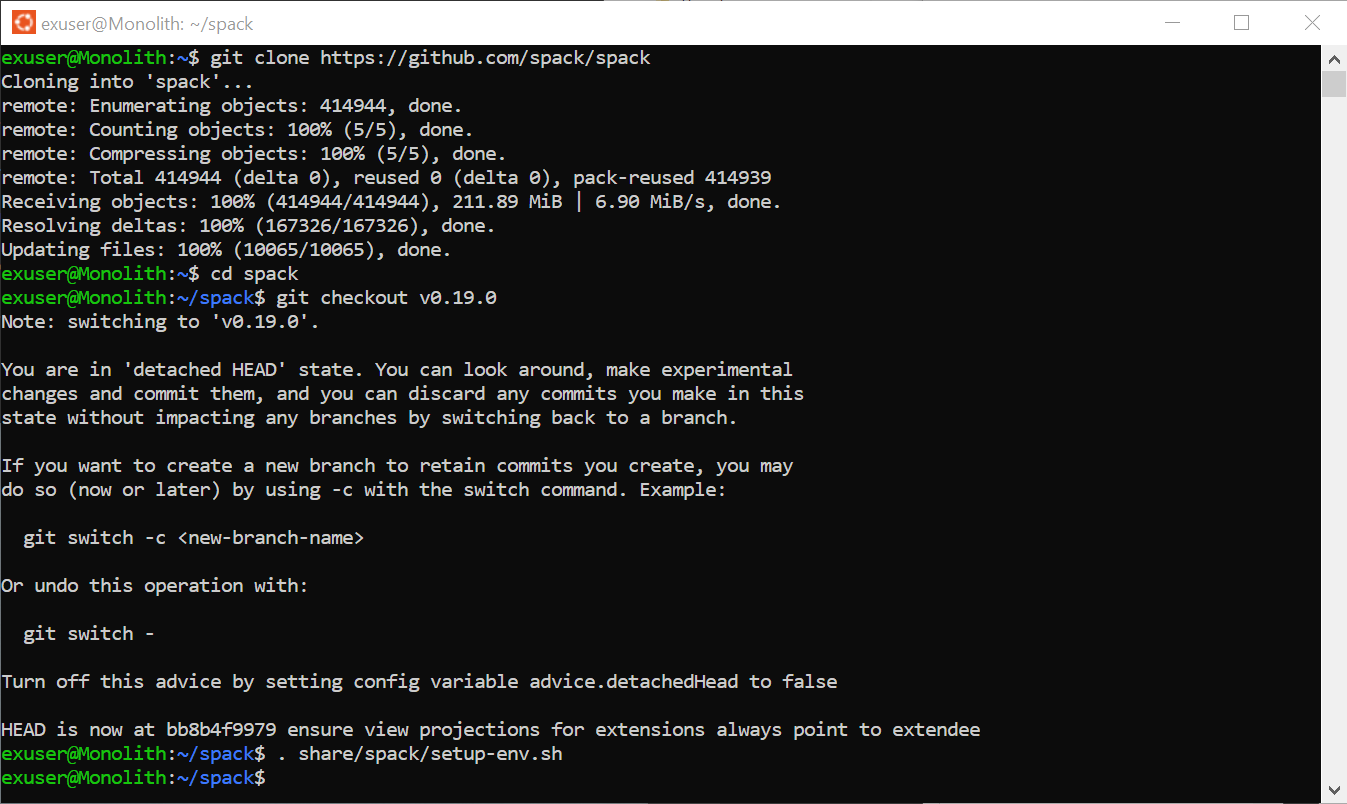The image size is (1347, 804).
Task: Click the last empty prompt 'exuser@Monolith:~/spack$'
Action: coord(133,778)
